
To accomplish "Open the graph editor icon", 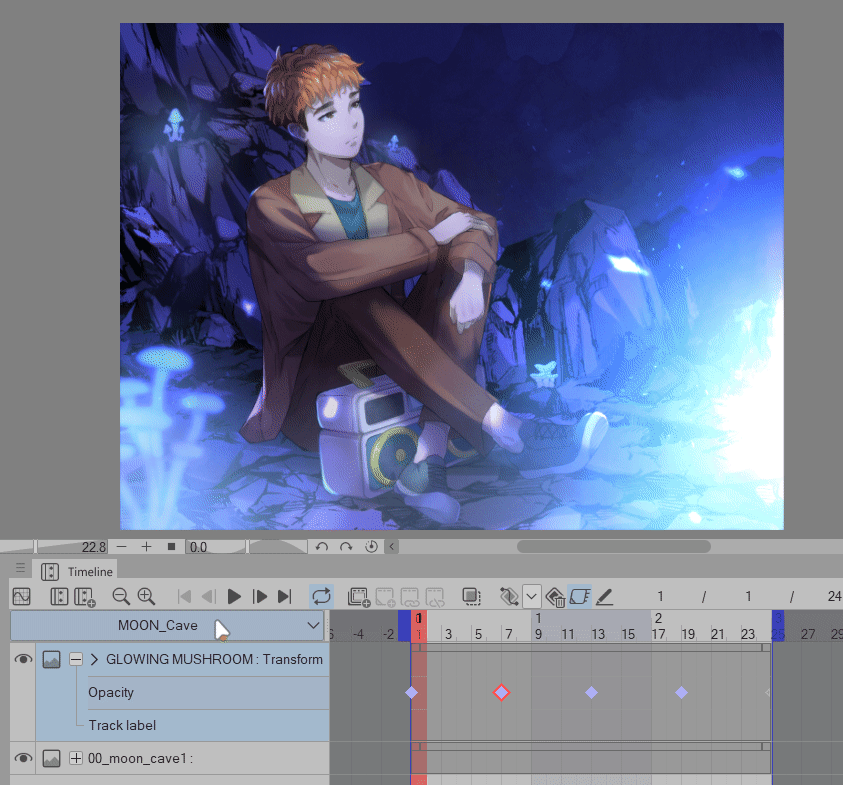I will [x=21, y=596].
